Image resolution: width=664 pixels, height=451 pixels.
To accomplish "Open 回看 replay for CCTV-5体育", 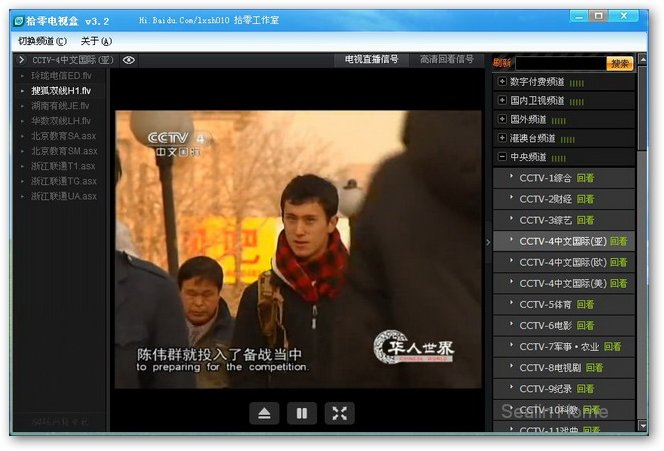I will pyautogui.click(x=585, y=304).
